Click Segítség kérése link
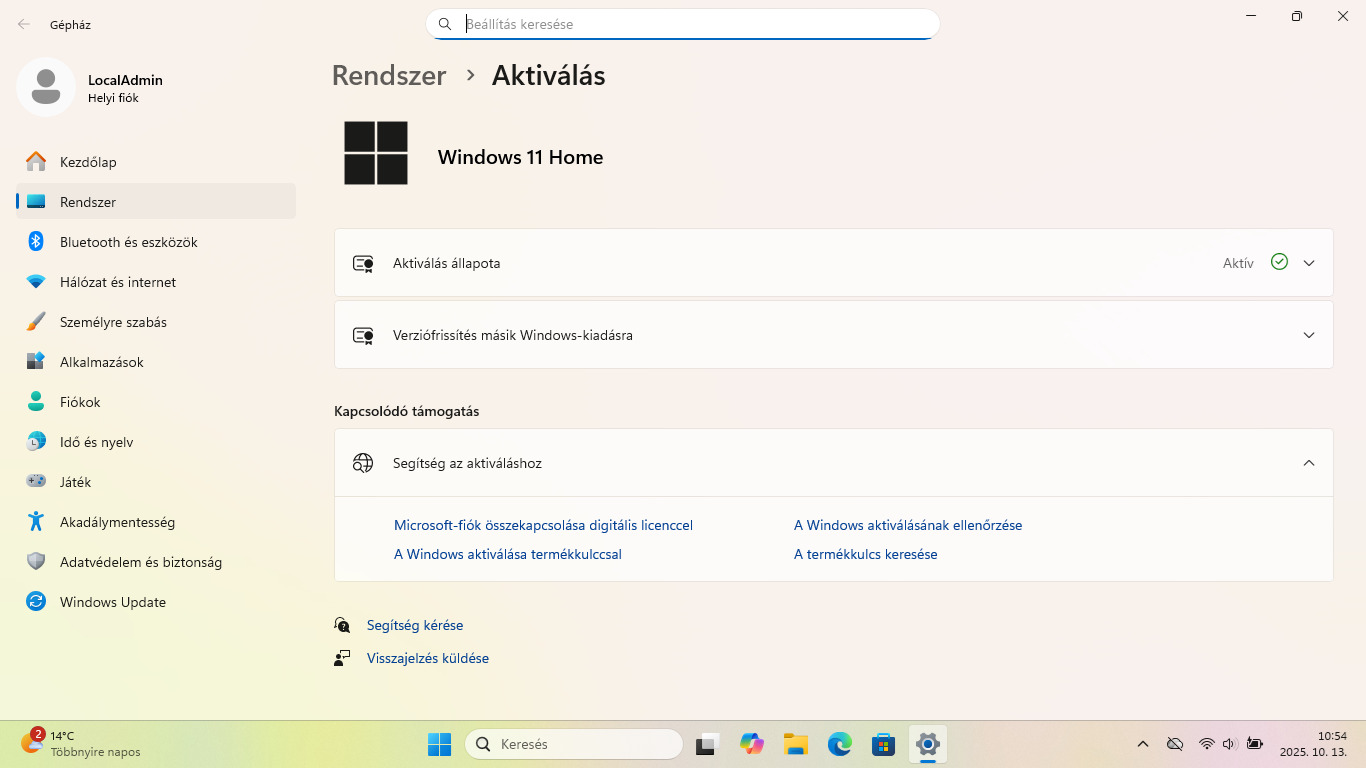This screenshot has height=768, width=1366. [x=415, y=625]
